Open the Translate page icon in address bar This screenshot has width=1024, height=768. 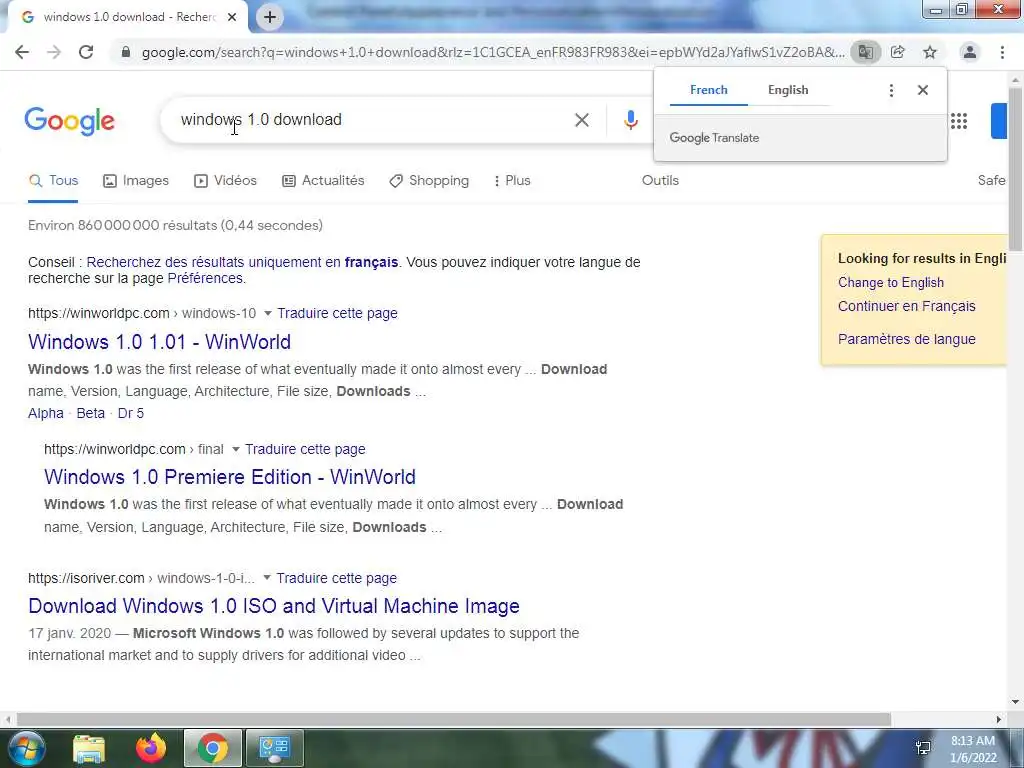pos(865,52)
